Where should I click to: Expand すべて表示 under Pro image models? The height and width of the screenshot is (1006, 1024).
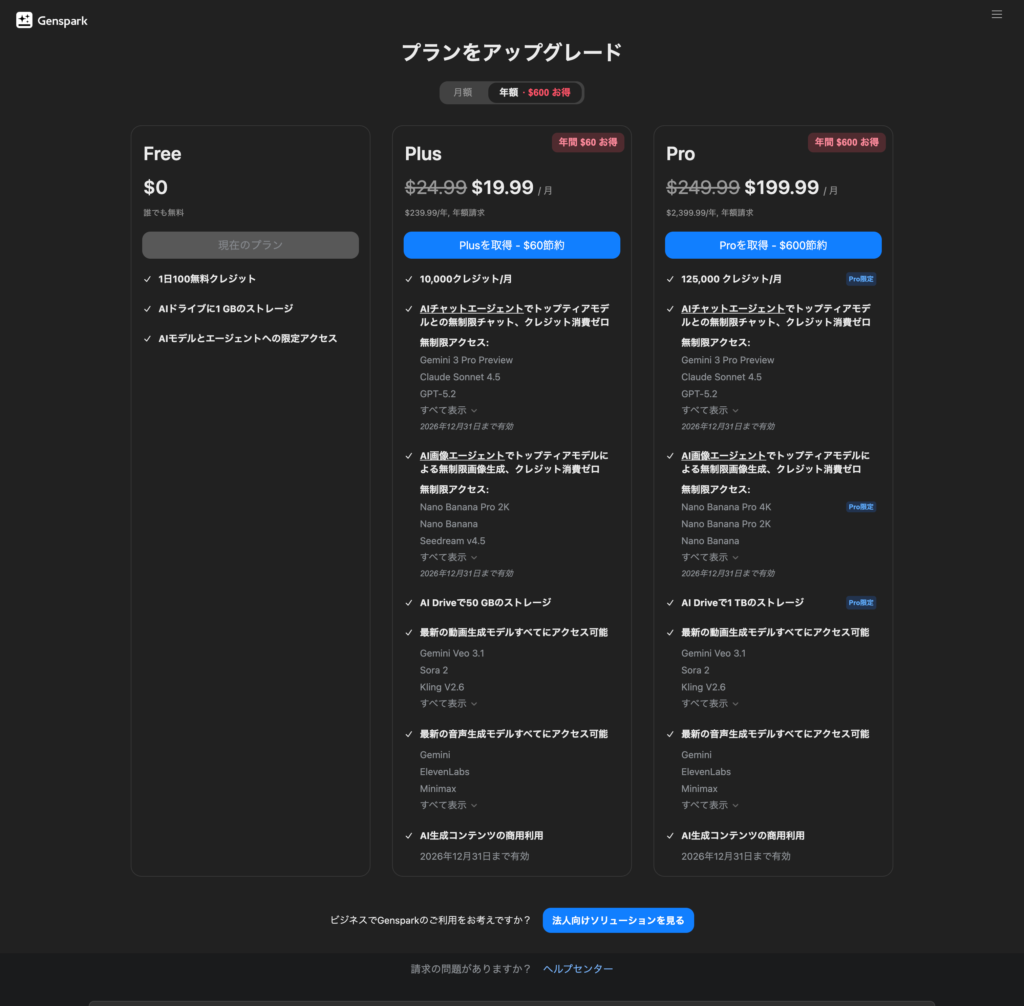708,557
